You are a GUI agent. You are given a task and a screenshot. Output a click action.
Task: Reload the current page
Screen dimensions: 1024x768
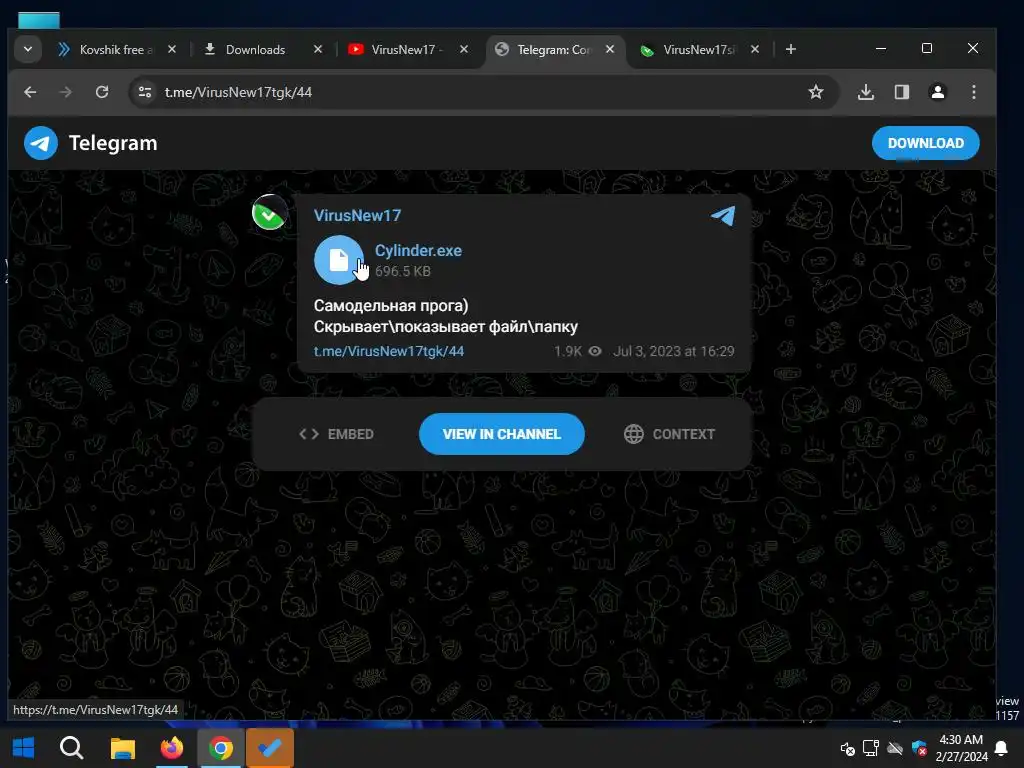coord(102,92)
